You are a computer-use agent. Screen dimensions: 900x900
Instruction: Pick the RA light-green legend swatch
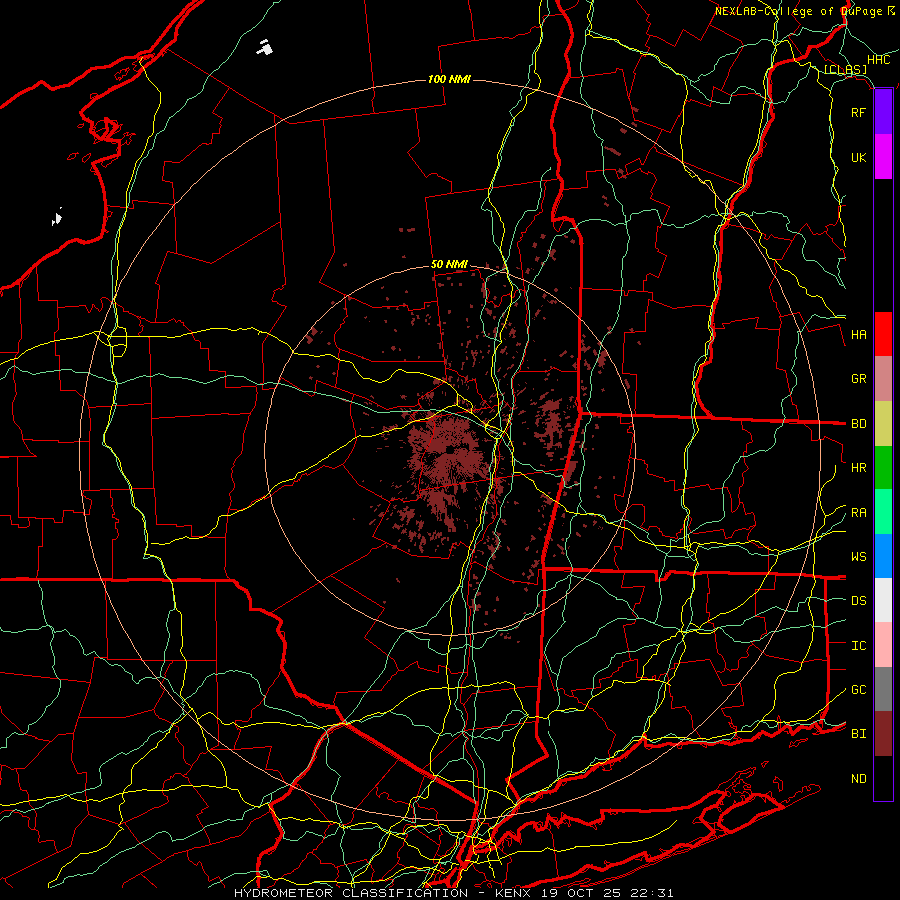(x=883, y=512)
